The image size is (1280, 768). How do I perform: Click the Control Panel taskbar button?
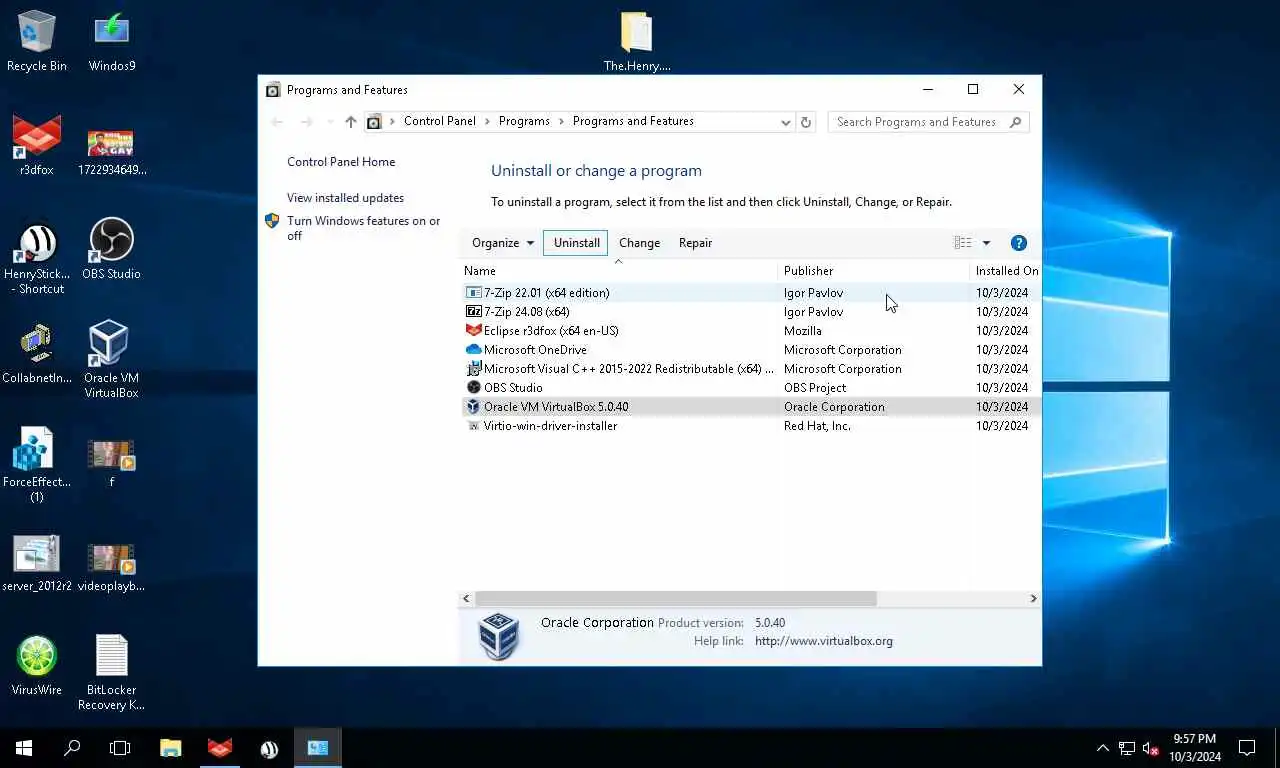[318, 747]
